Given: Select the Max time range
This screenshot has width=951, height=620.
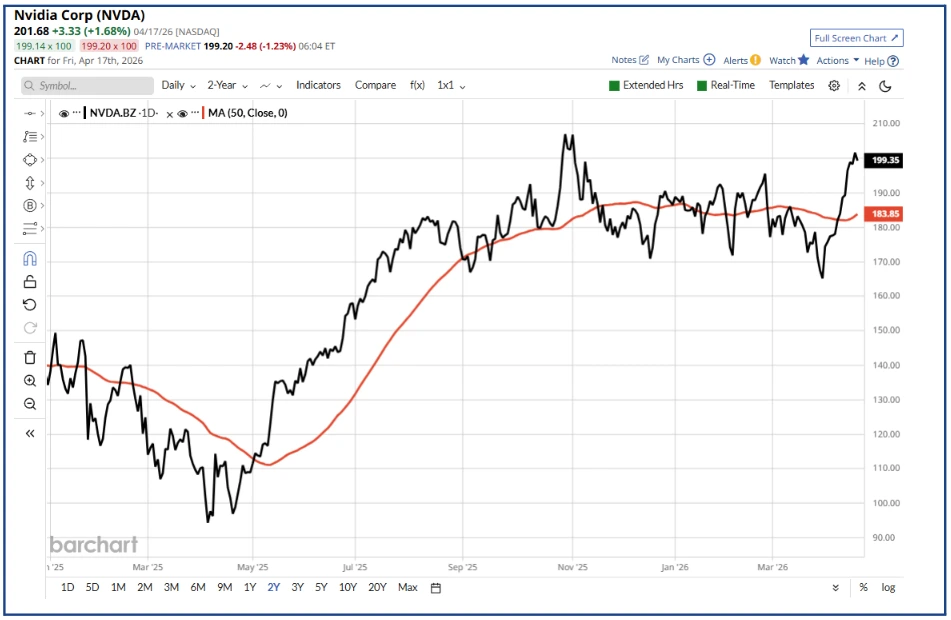Looking at the screenshot, I should pyautogui.click(x=408, y=587).
